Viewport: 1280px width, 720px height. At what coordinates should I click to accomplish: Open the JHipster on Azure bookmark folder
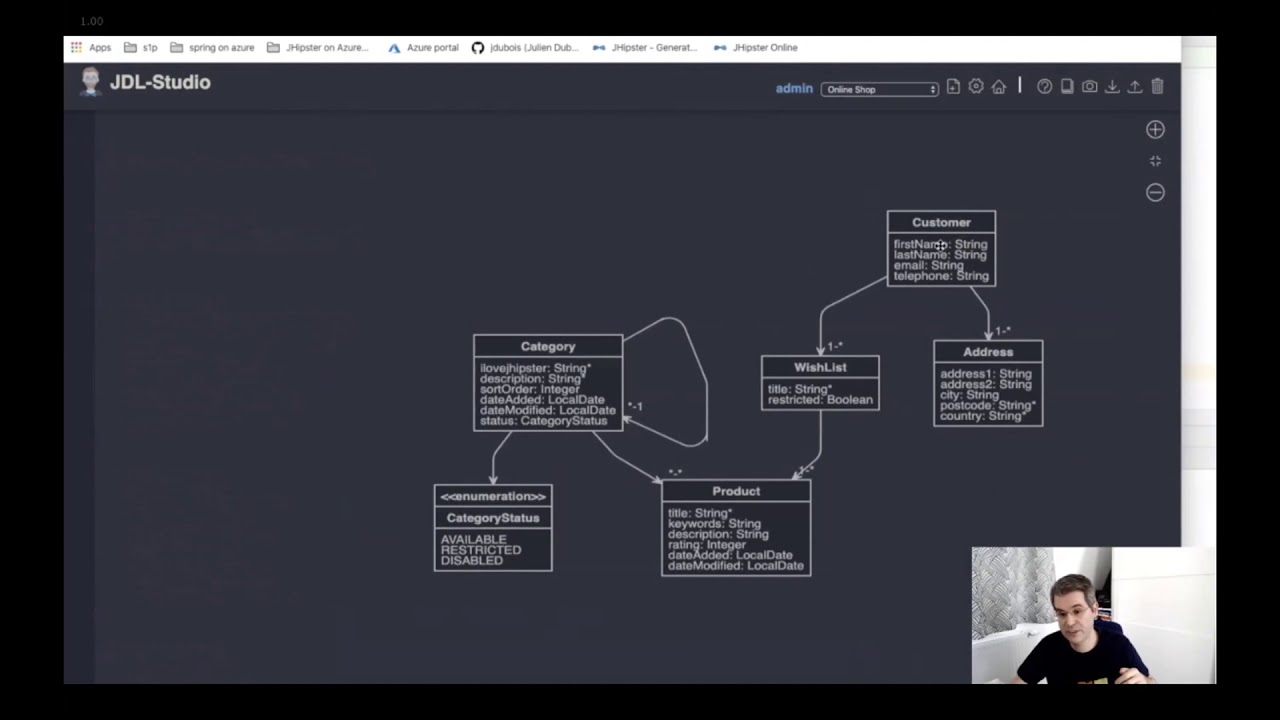coord(318,47)
